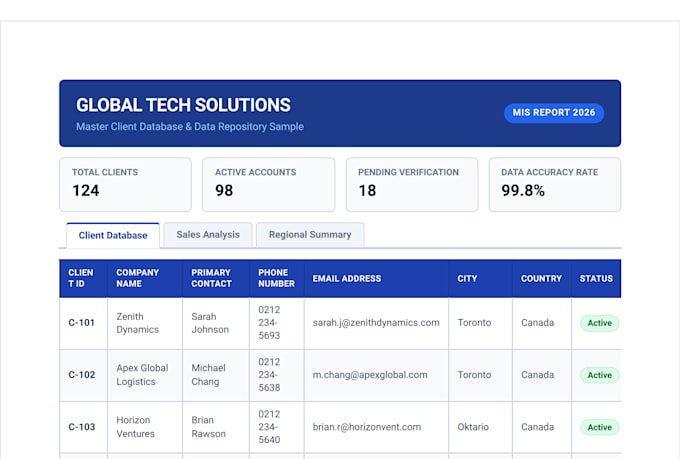Screen dimensions: 680x459
Task: Select client ID C-103
Action: click(x=82, y=427)
